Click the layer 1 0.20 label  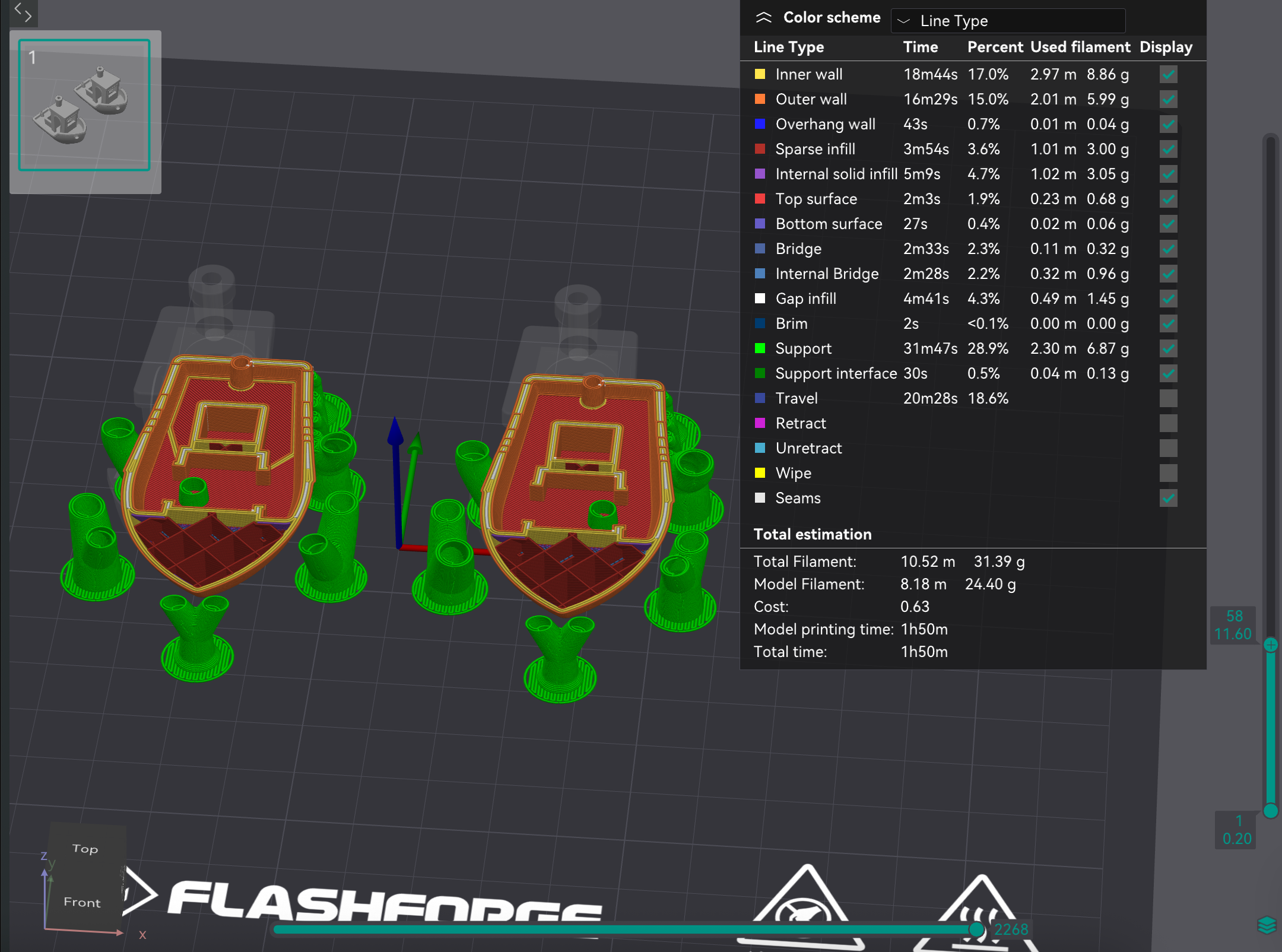(x=1237, y=830)
